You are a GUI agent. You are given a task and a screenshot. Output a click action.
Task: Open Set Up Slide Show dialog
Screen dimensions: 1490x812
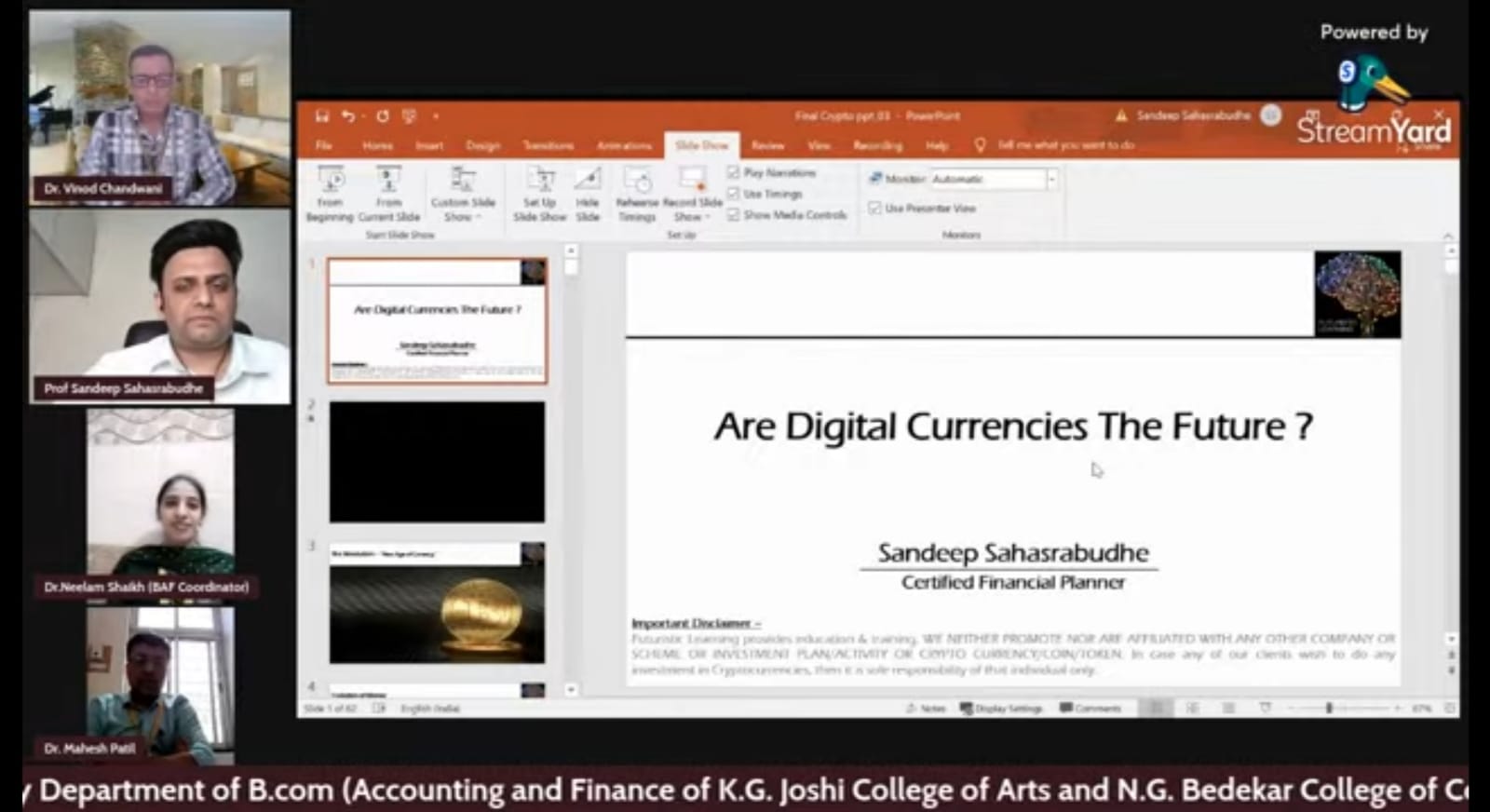(x=539, y=194)
